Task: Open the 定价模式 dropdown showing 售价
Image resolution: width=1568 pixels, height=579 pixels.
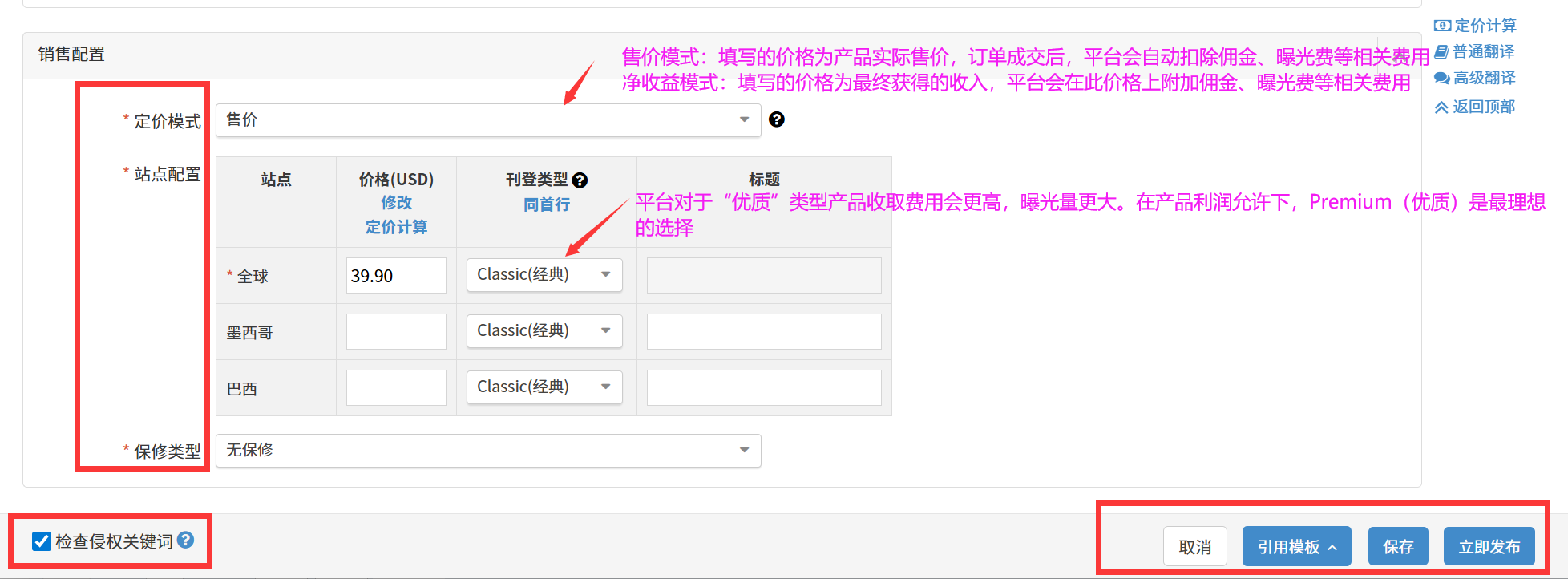Action: click(487, 120)
